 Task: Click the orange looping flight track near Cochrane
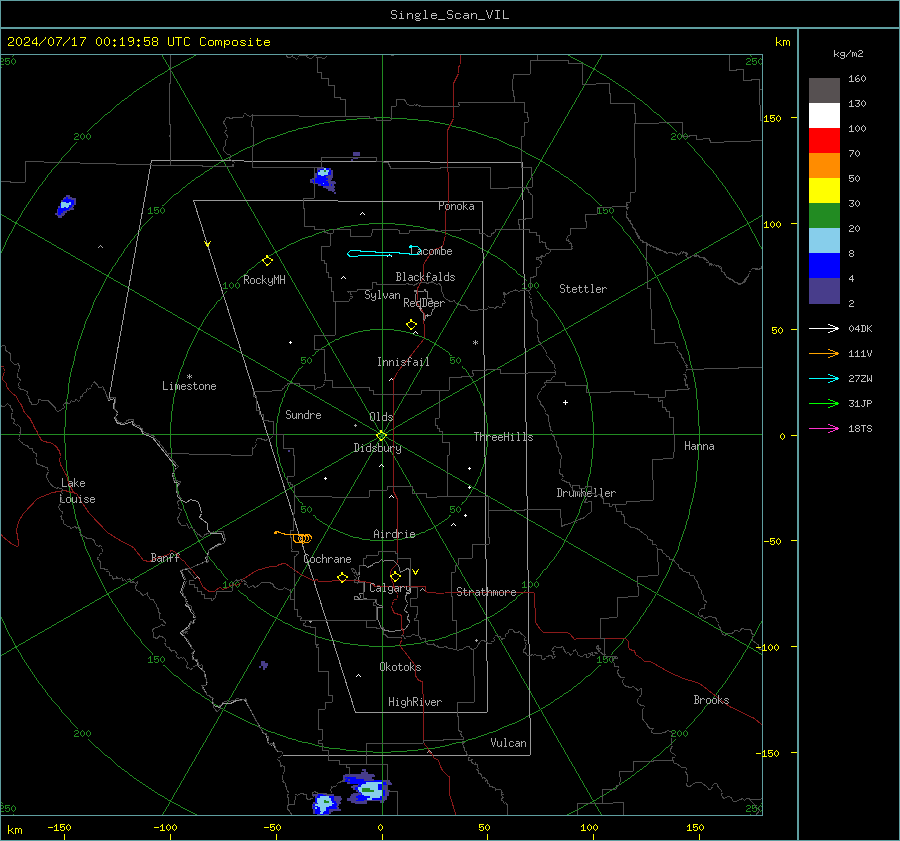click(294, 537)
